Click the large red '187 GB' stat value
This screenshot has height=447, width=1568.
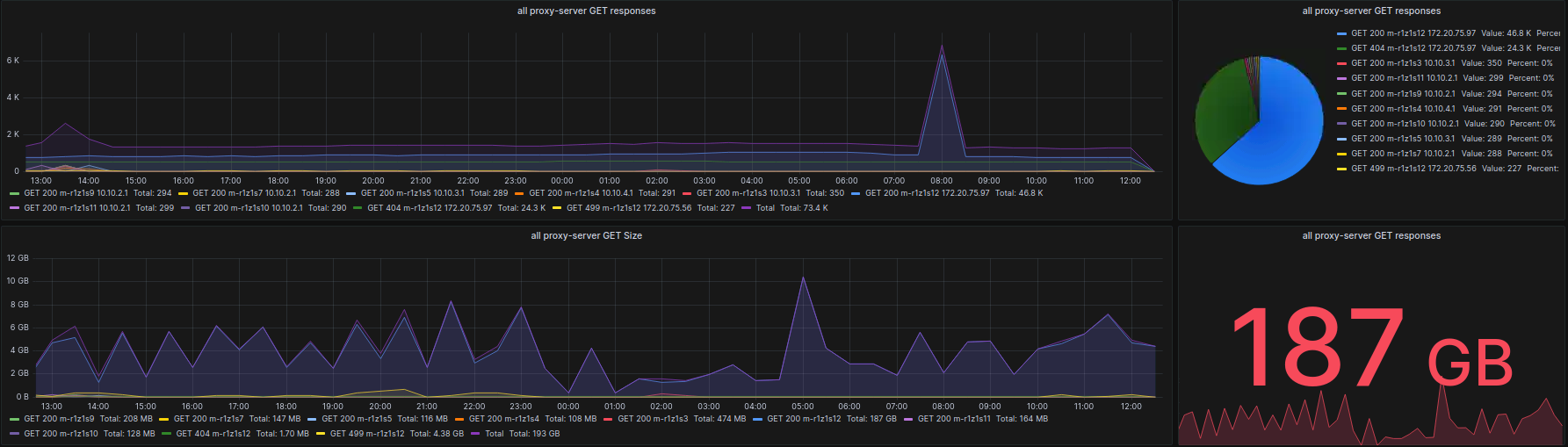[1370, 349]
